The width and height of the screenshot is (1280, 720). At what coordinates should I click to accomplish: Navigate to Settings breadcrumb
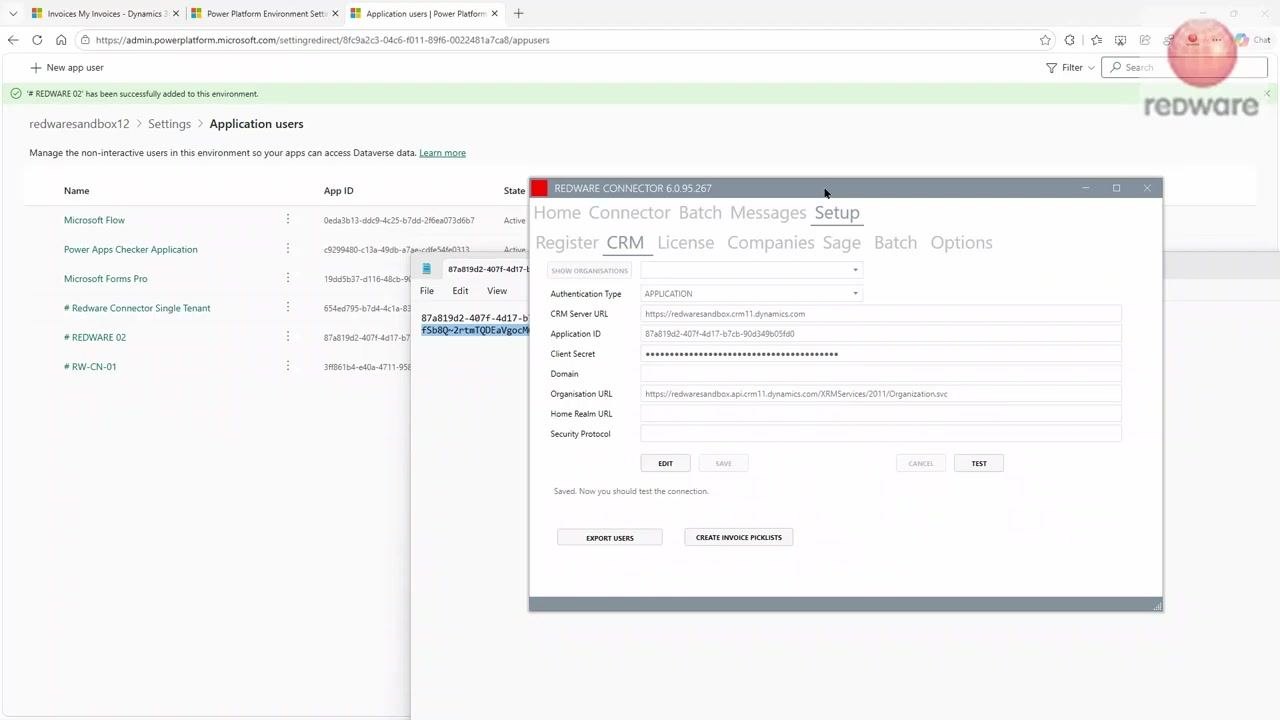click(169, 124)
